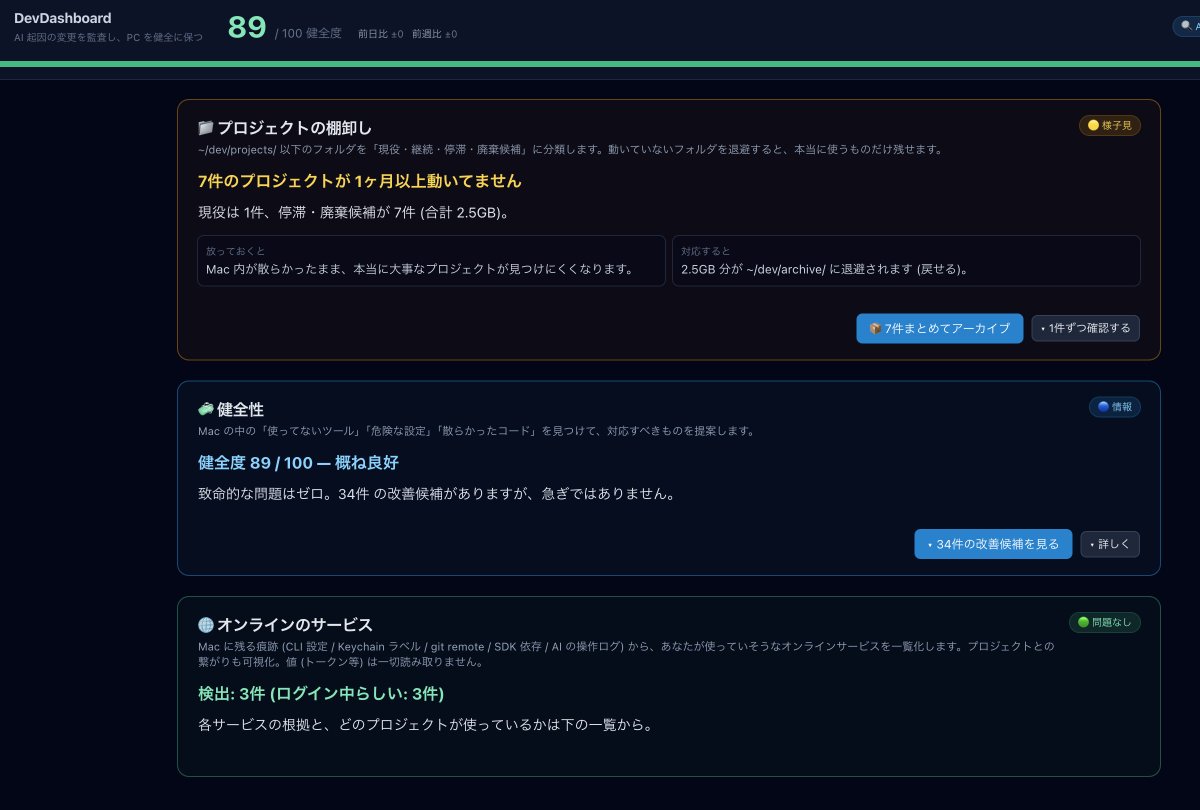Expand details via the 詳しく disclosure button
This screenshot has width=1200, height=810.
pos(1110,544)
